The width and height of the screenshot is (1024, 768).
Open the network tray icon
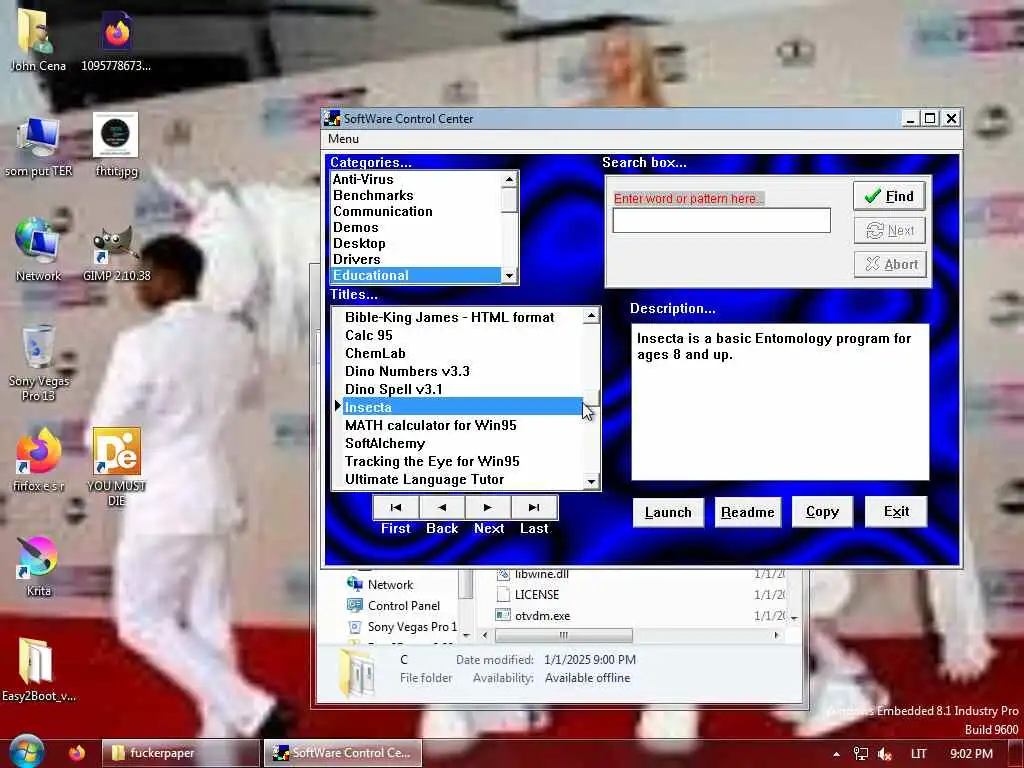coord(861,754)
